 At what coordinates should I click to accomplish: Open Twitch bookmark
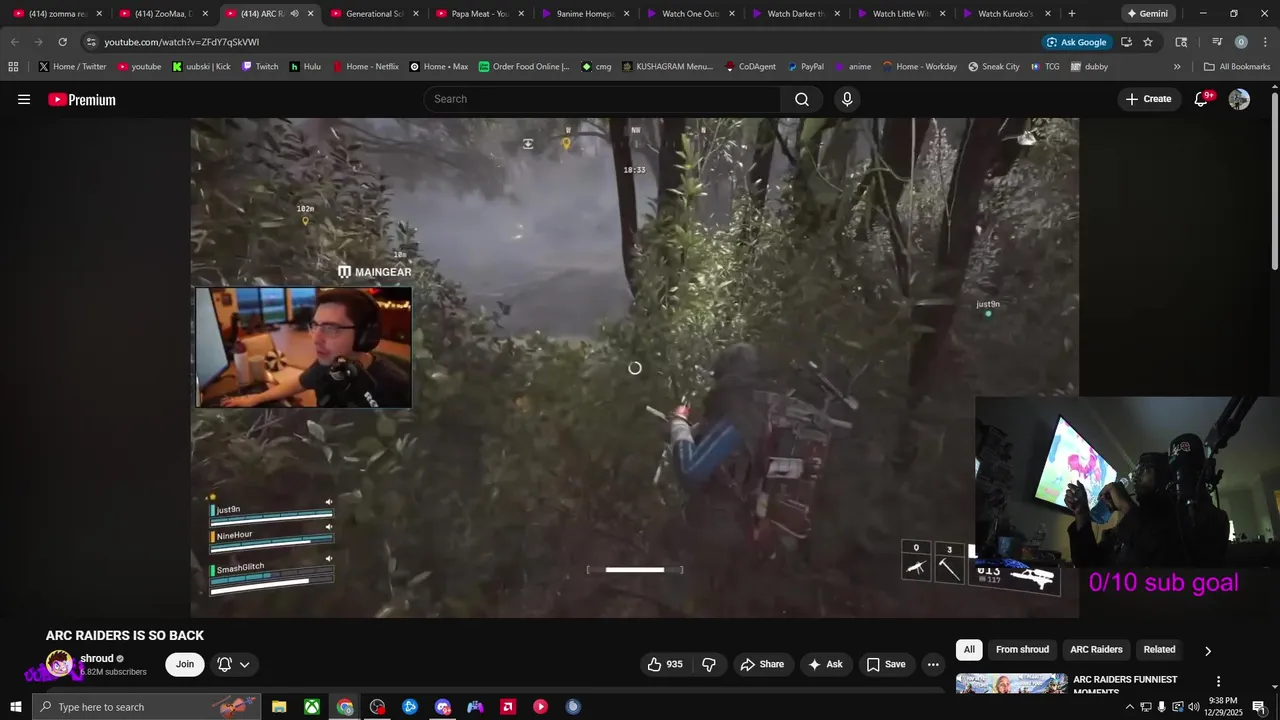tap(260, 67)
